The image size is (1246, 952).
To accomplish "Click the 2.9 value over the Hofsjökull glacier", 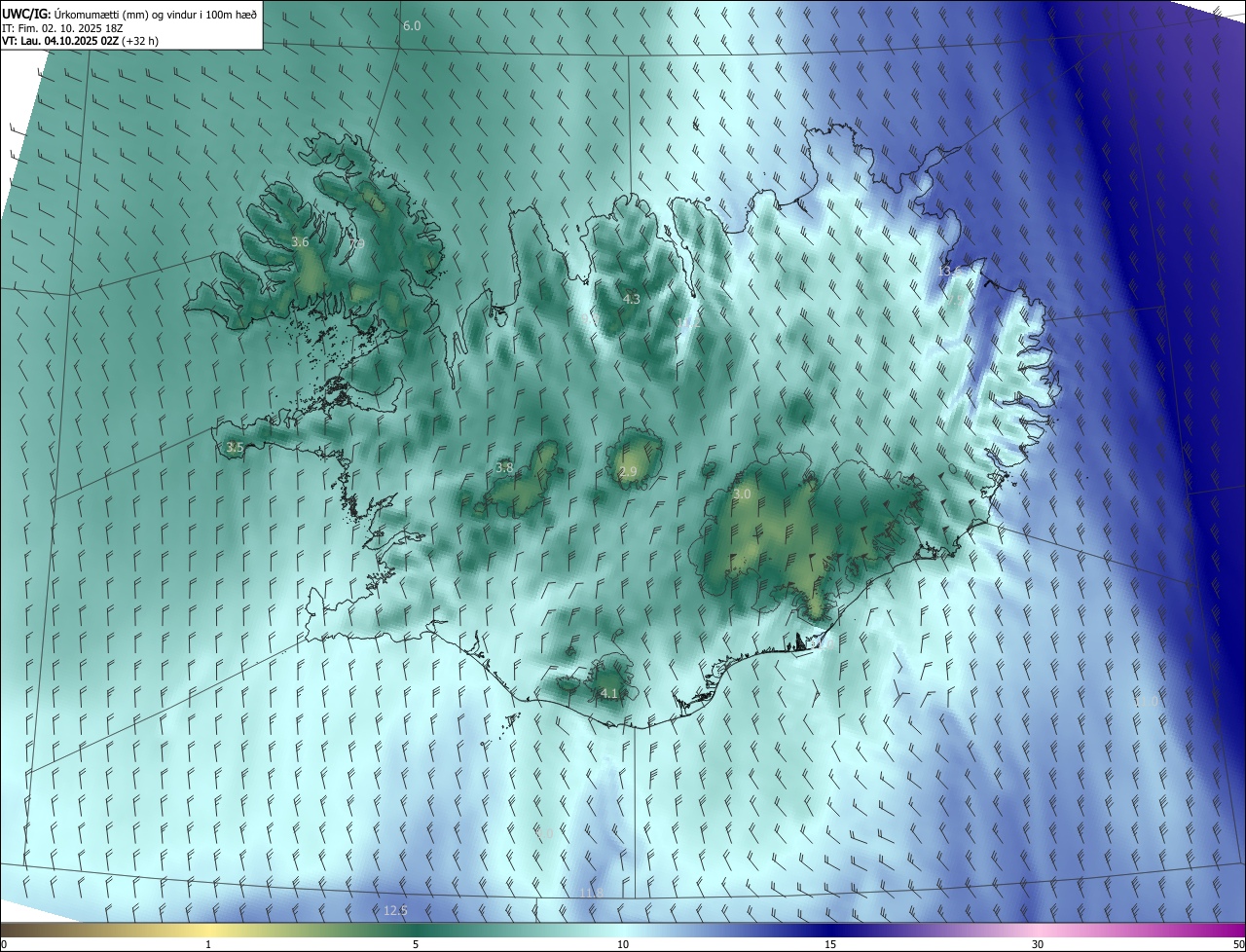I will click(x=628, y=472).
